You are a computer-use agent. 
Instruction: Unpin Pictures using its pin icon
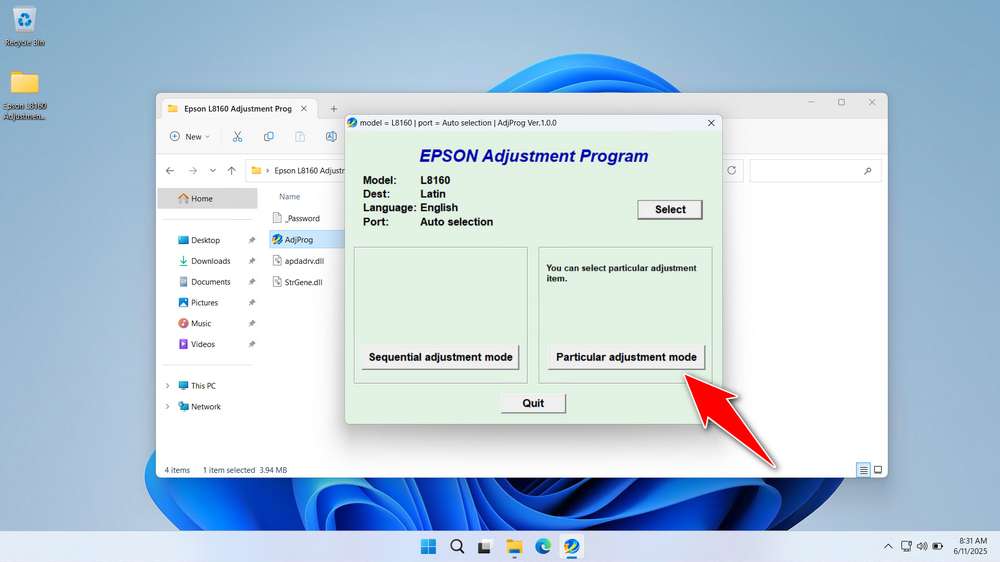252,302
